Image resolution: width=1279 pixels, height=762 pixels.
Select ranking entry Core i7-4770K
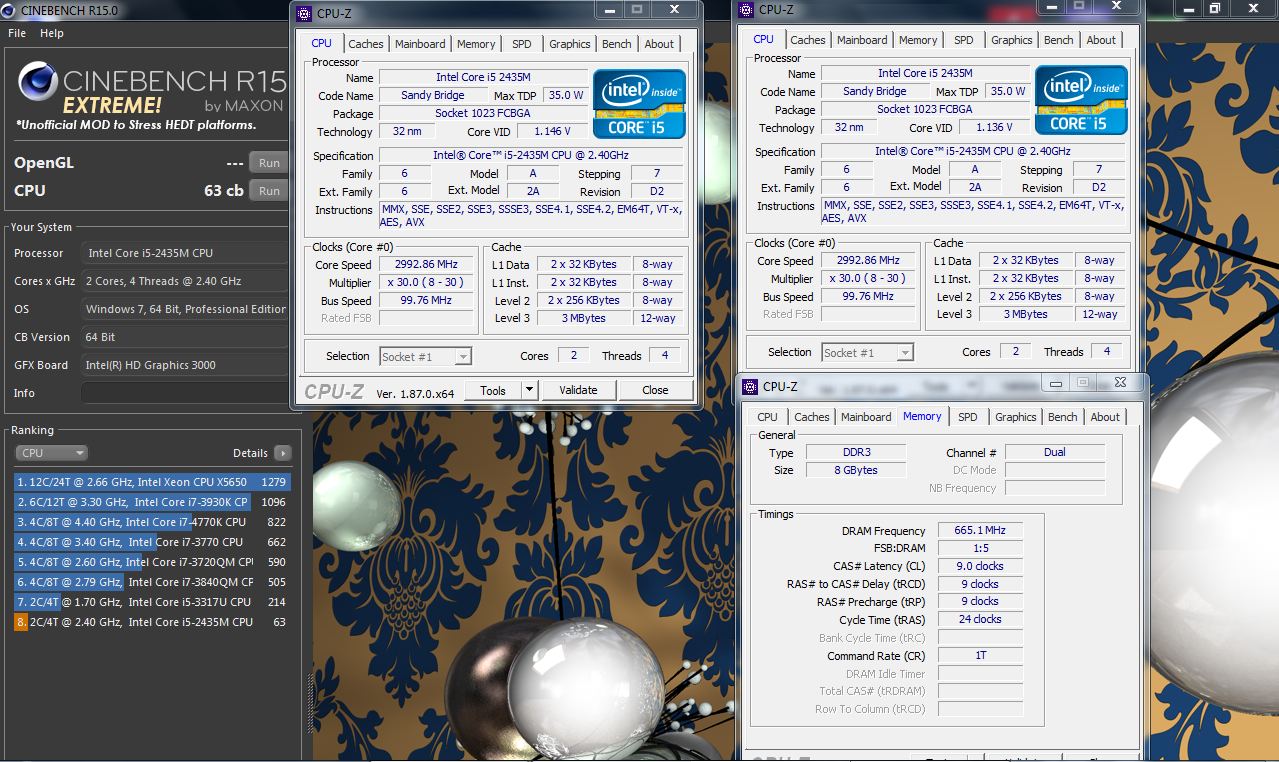pyautogui.click(x=152, y=522)
